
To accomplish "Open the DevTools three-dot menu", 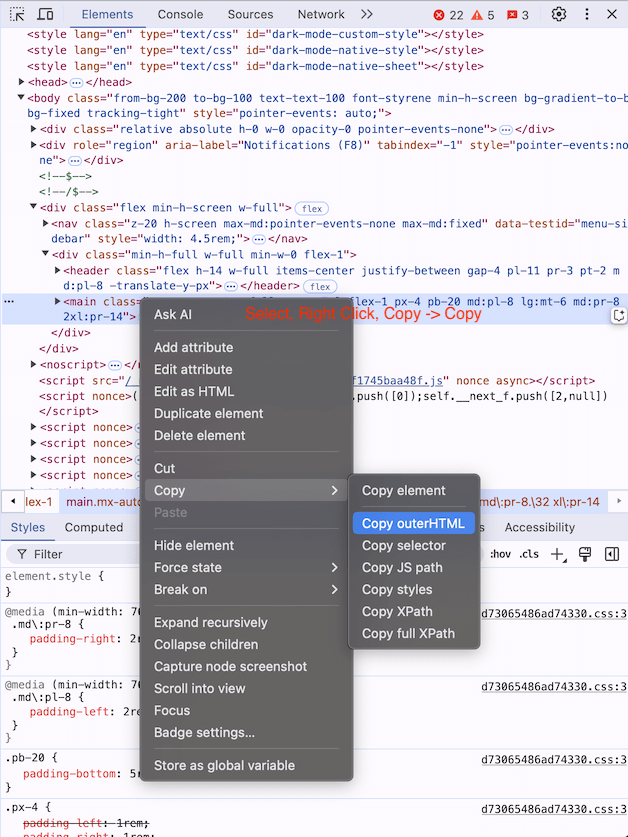I will click(587, 14).
